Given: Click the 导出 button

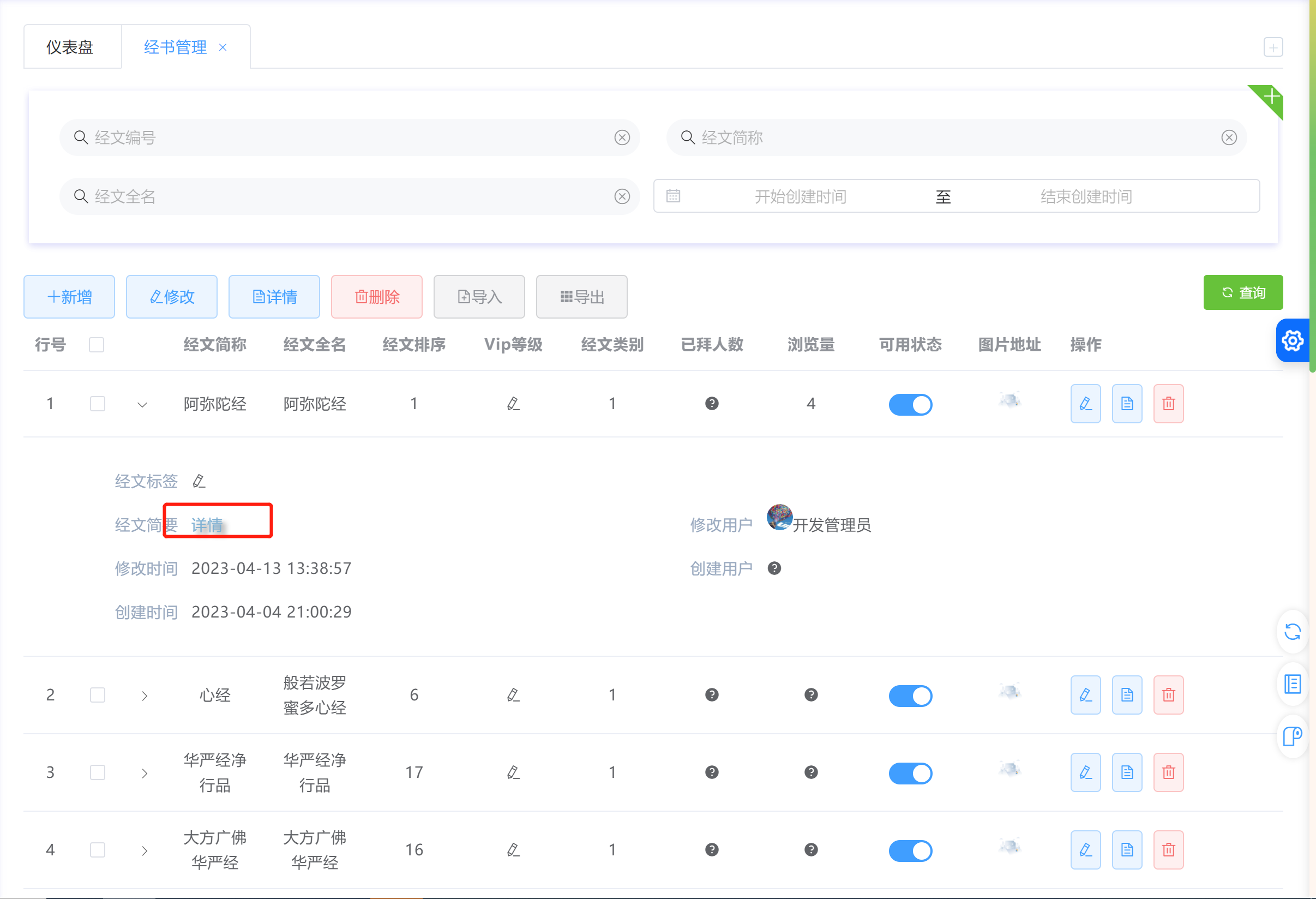Looking at the screenshot, I should [581, 297].
